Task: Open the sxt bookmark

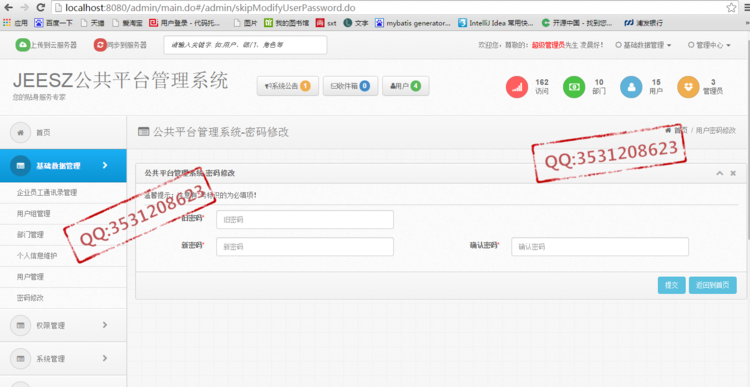Action: [x=326, y=22]
